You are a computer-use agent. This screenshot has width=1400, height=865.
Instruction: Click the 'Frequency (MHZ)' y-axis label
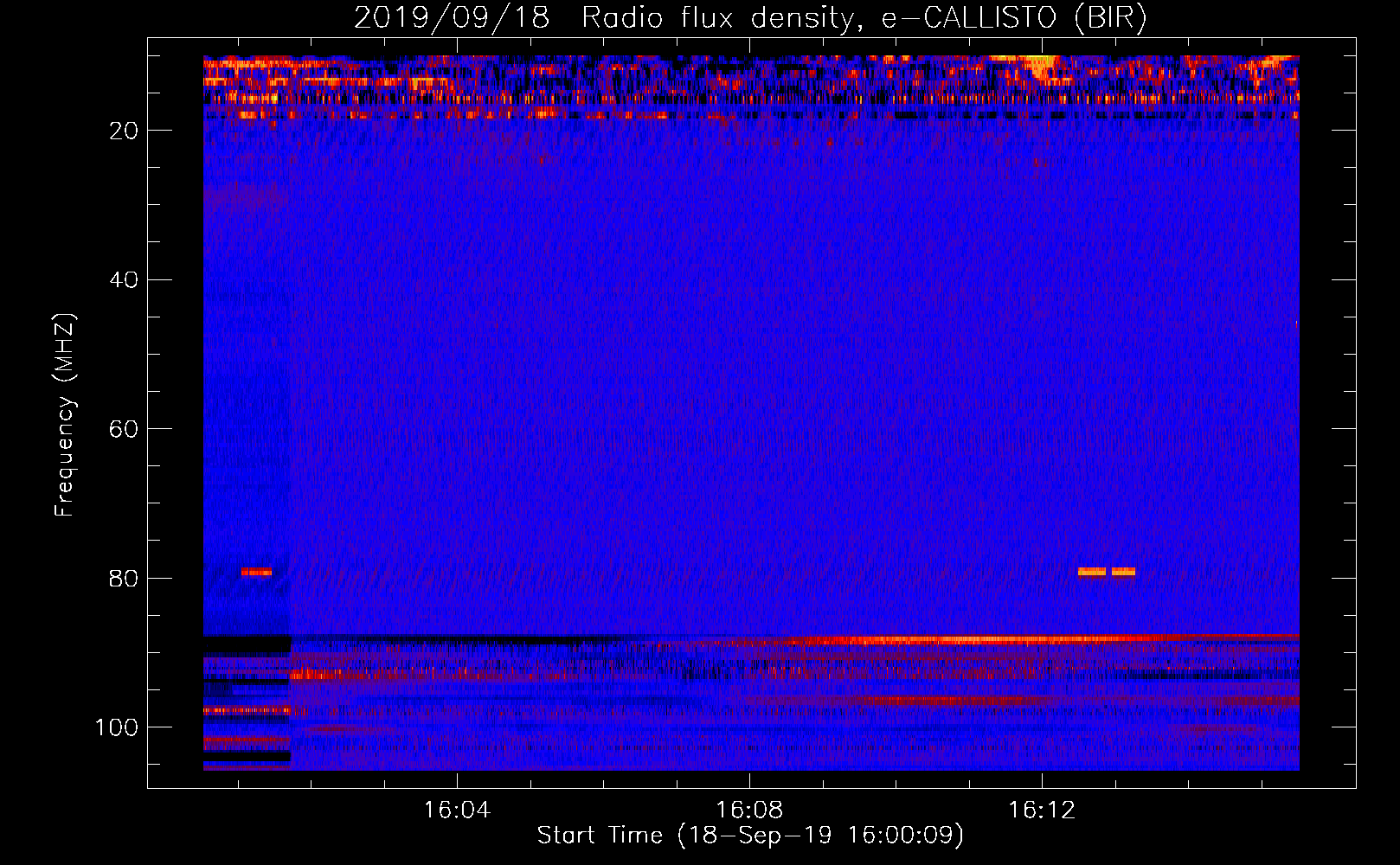point(65,415)
